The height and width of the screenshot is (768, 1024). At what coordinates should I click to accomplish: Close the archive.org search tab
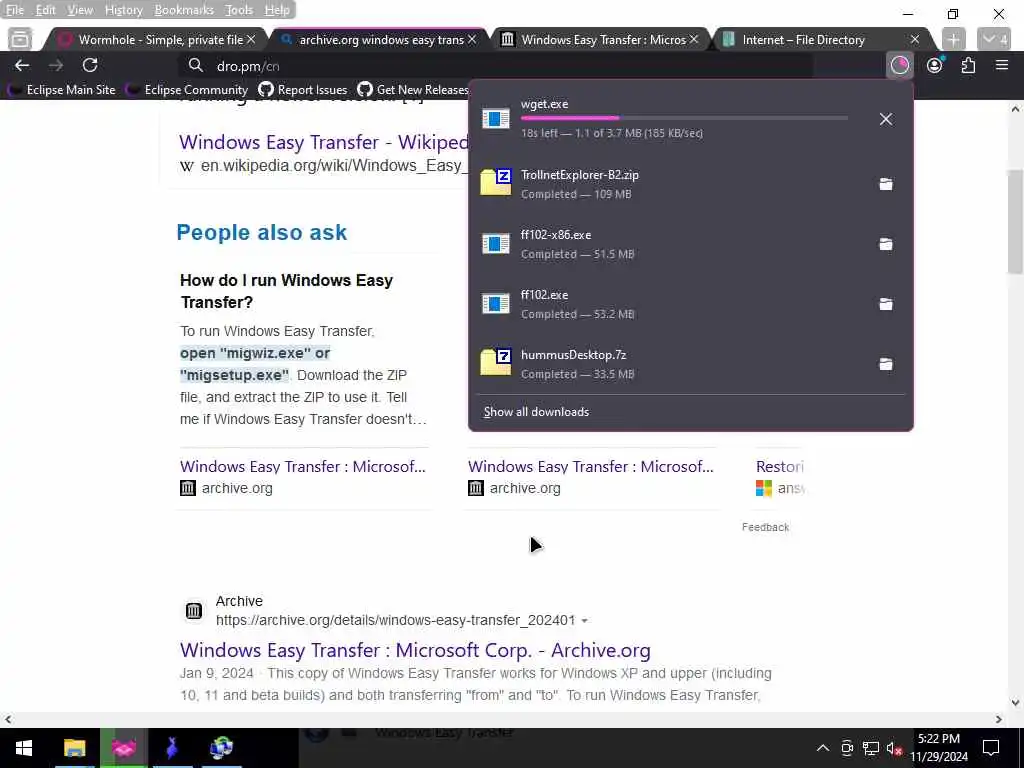point(472,40)
